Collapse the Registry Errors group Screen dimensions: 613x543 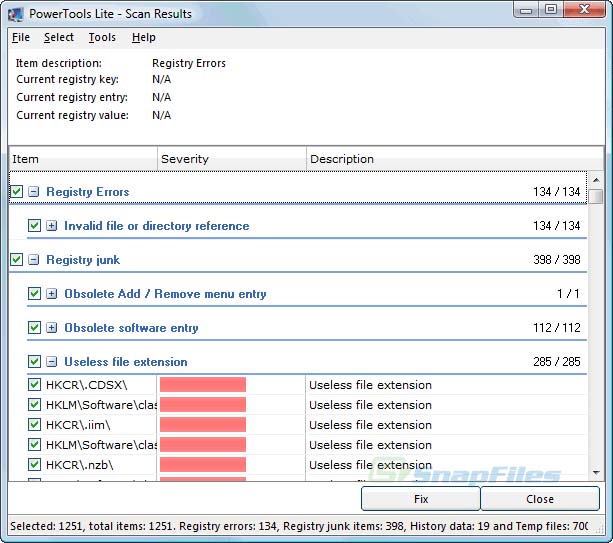pyautogui.click(x=33, y=192)
